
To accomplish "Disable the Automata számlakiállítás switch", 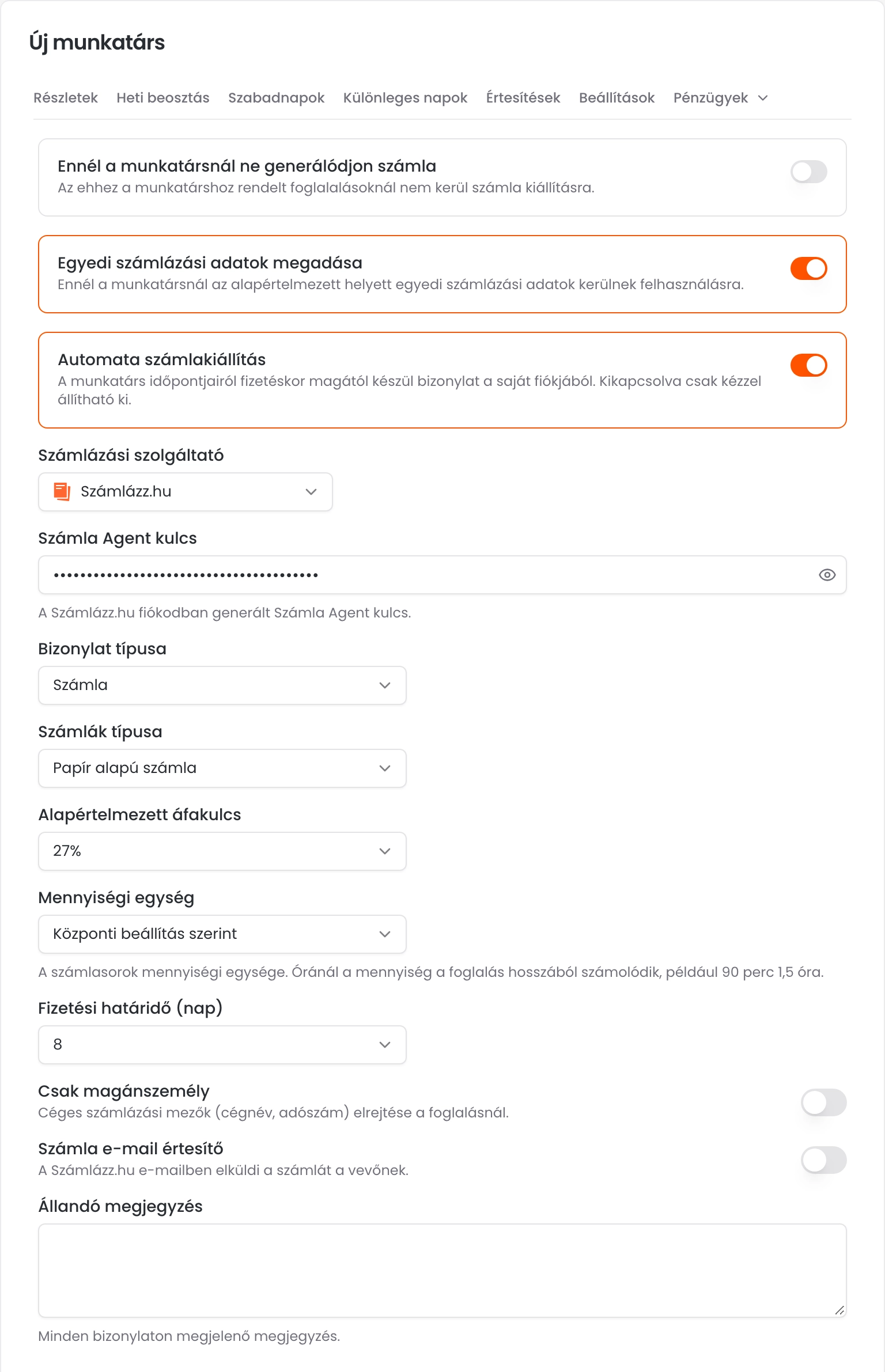I will coord(808,365).
